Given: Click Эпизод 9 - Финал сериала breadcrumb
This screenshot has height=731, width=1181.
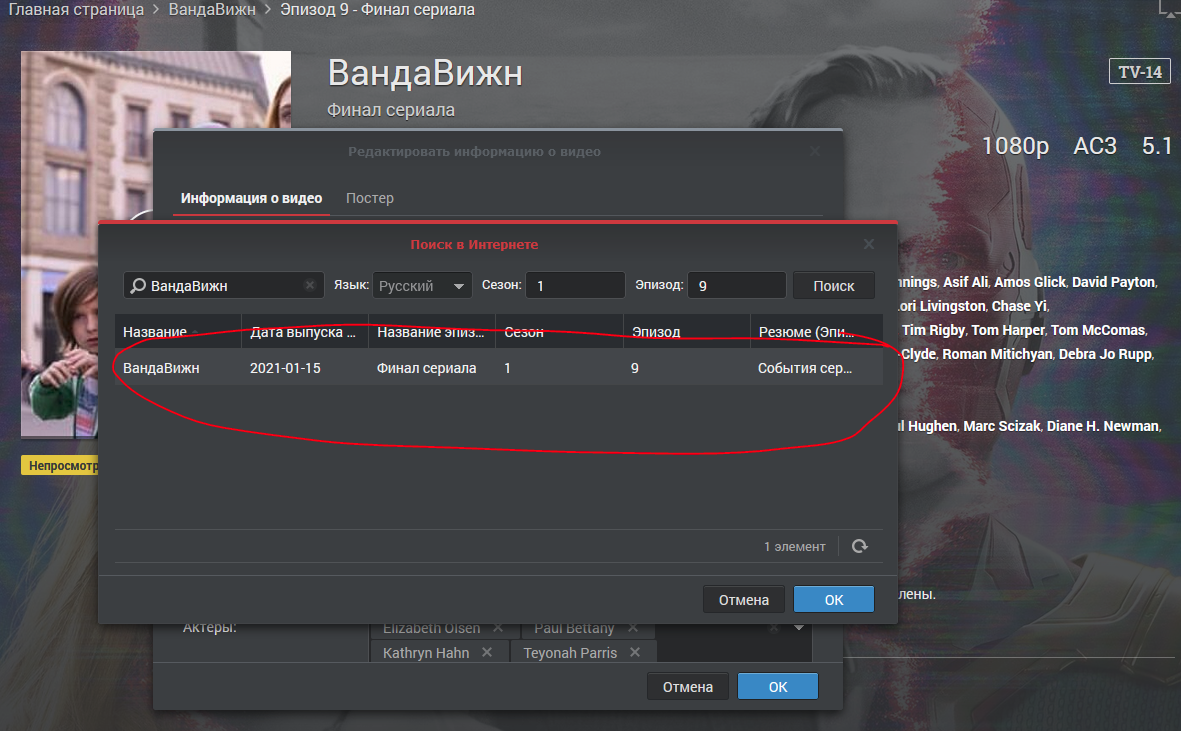Looking at the screenshot, I should coord(377,10).
